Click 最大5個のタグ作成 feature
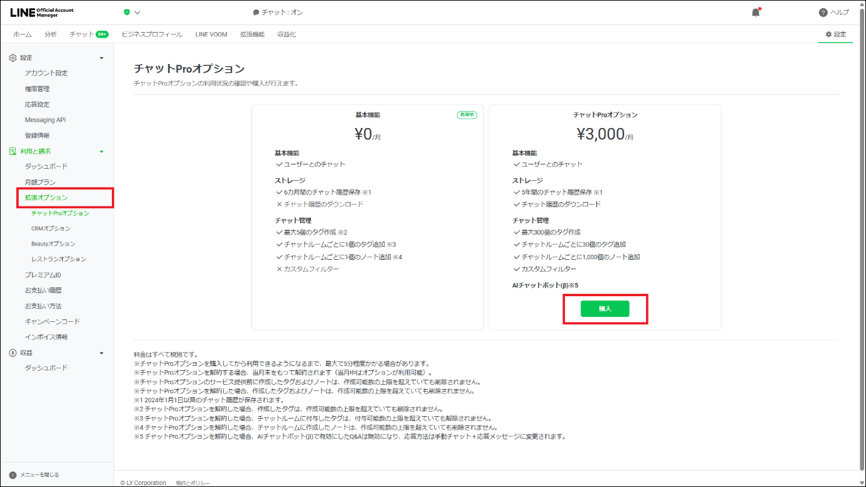Image resolution: width=866 pixels, height=487 pixels. point(315,232)
